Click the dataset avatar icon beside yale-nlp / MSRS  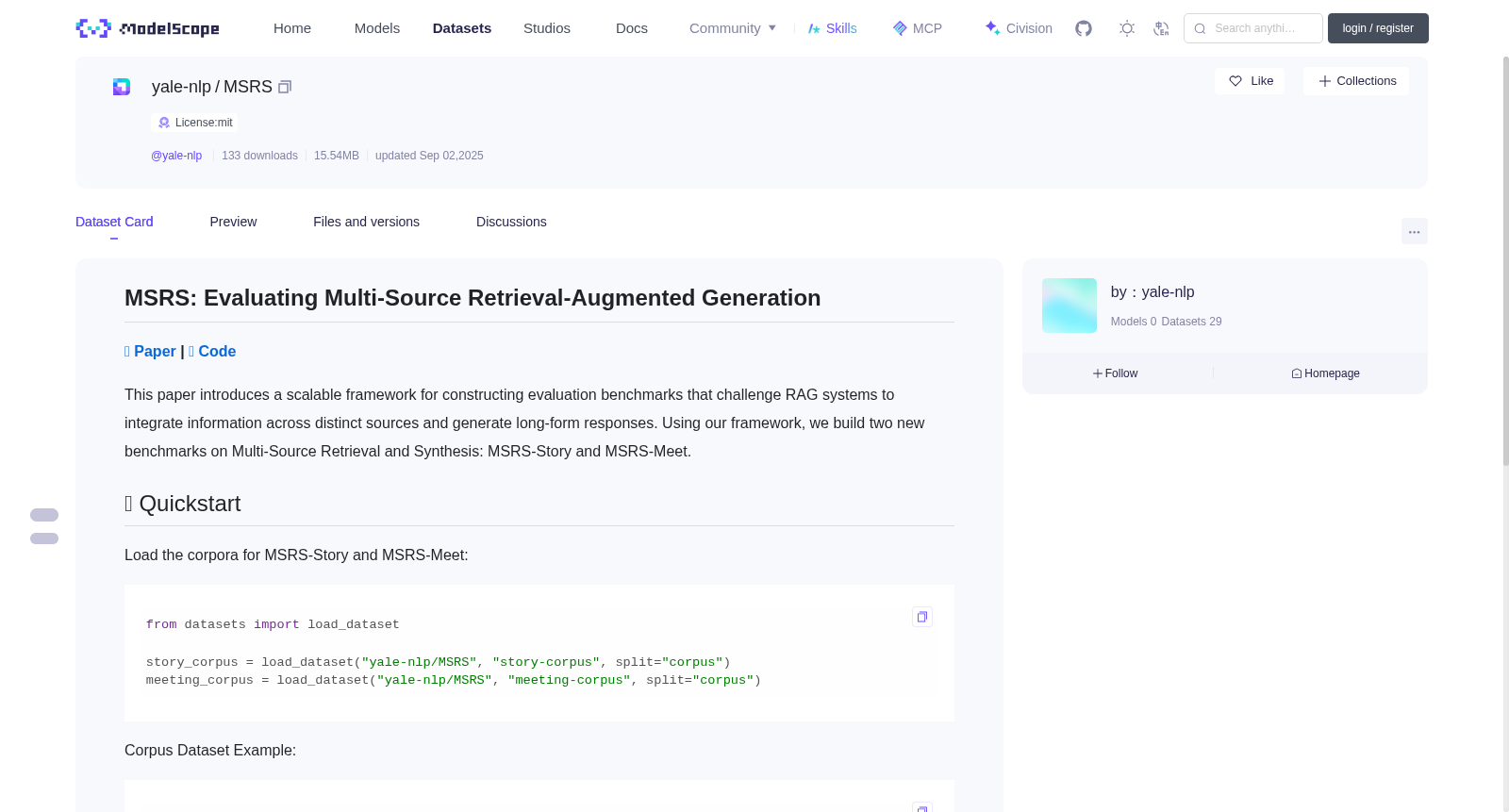tap(122, 87)
